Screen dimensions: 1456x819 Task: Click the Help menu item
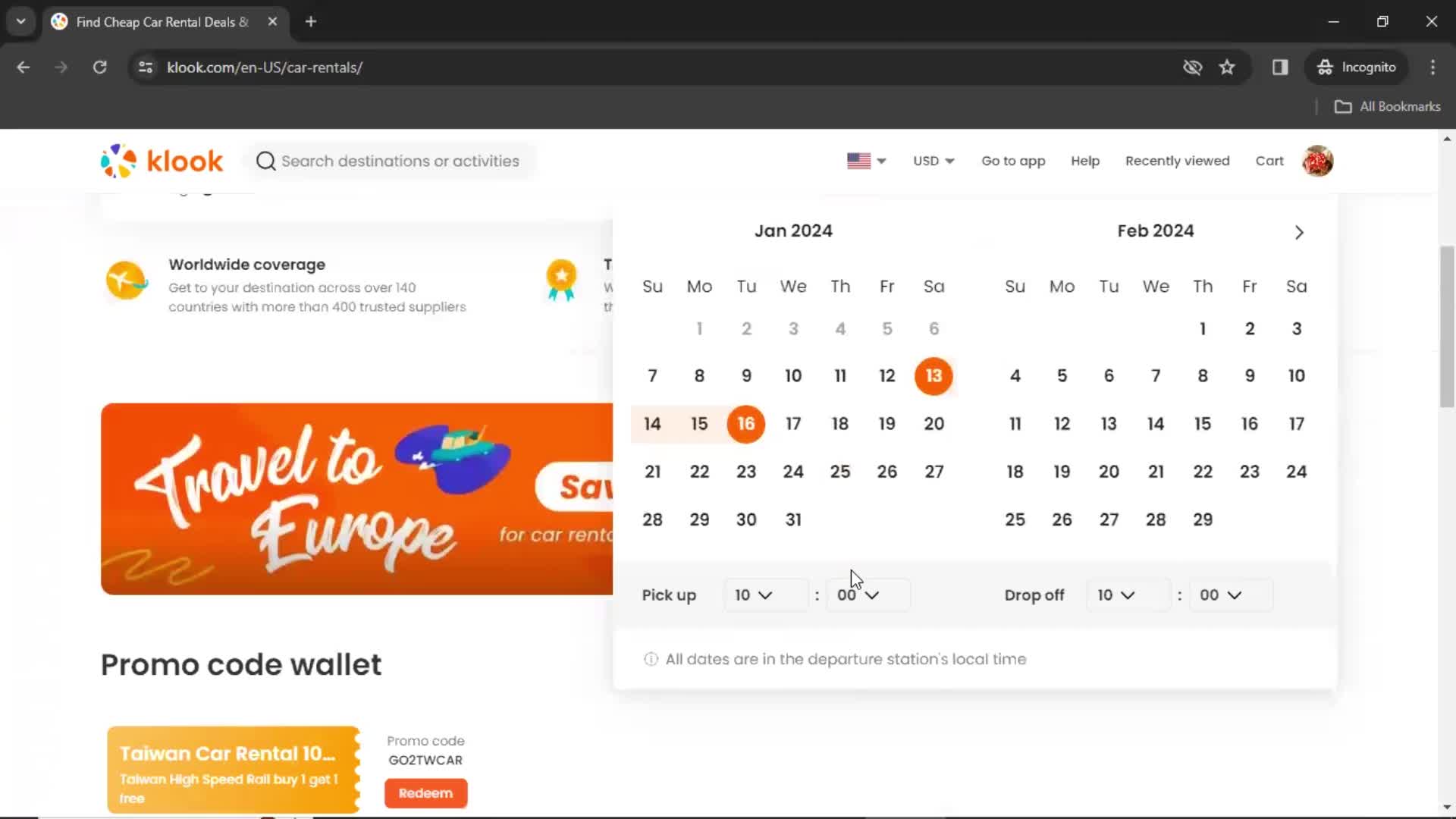(x=1085, y=161)
